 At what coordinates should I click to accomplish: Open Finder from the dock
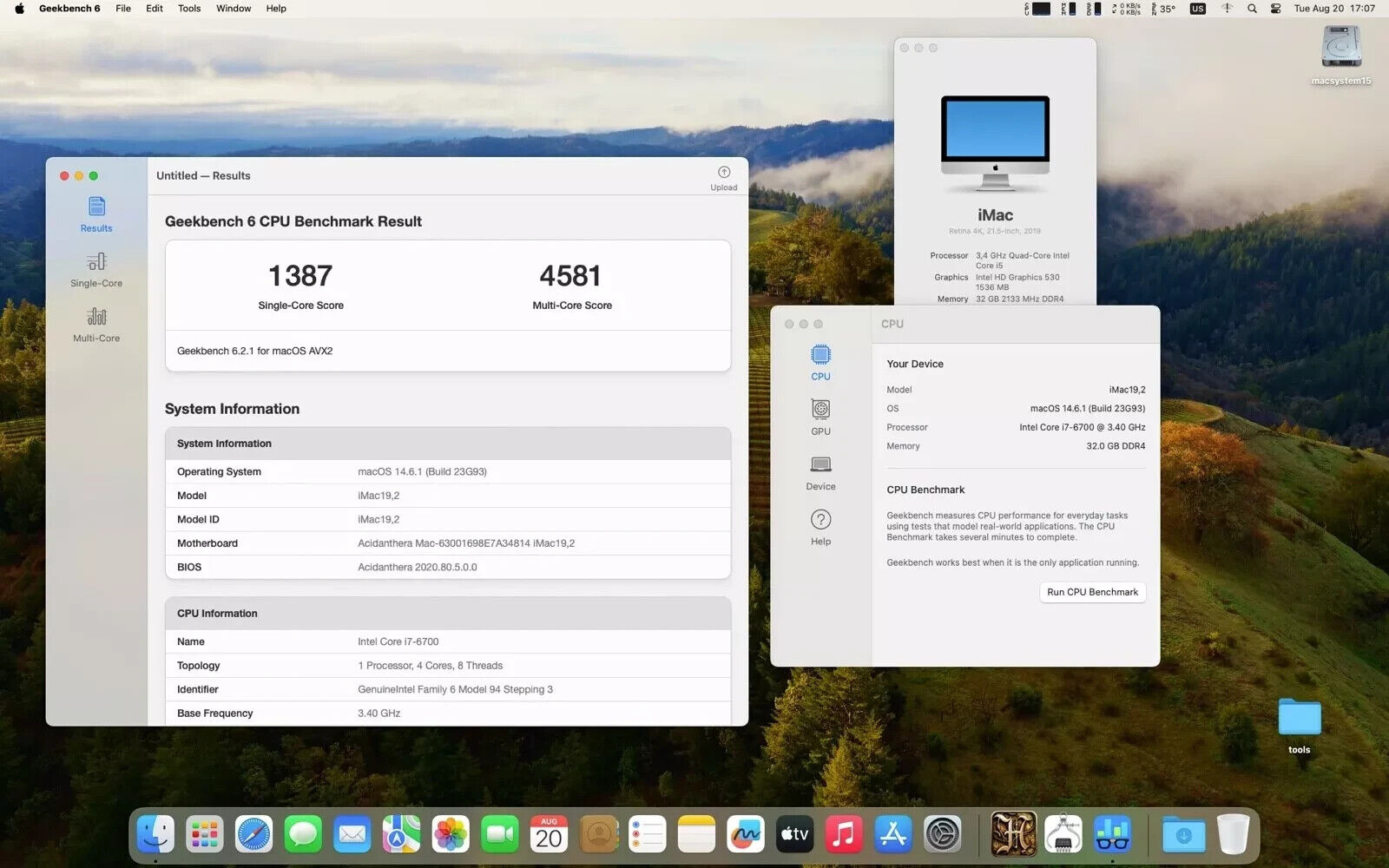[155, 835]
